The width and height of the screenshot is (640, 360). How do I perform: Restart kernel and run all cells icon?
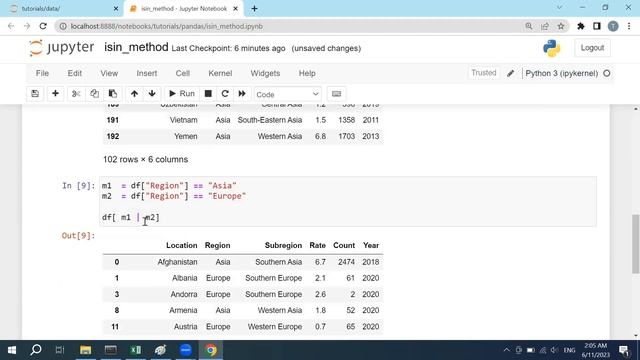[x=242, y=94]
